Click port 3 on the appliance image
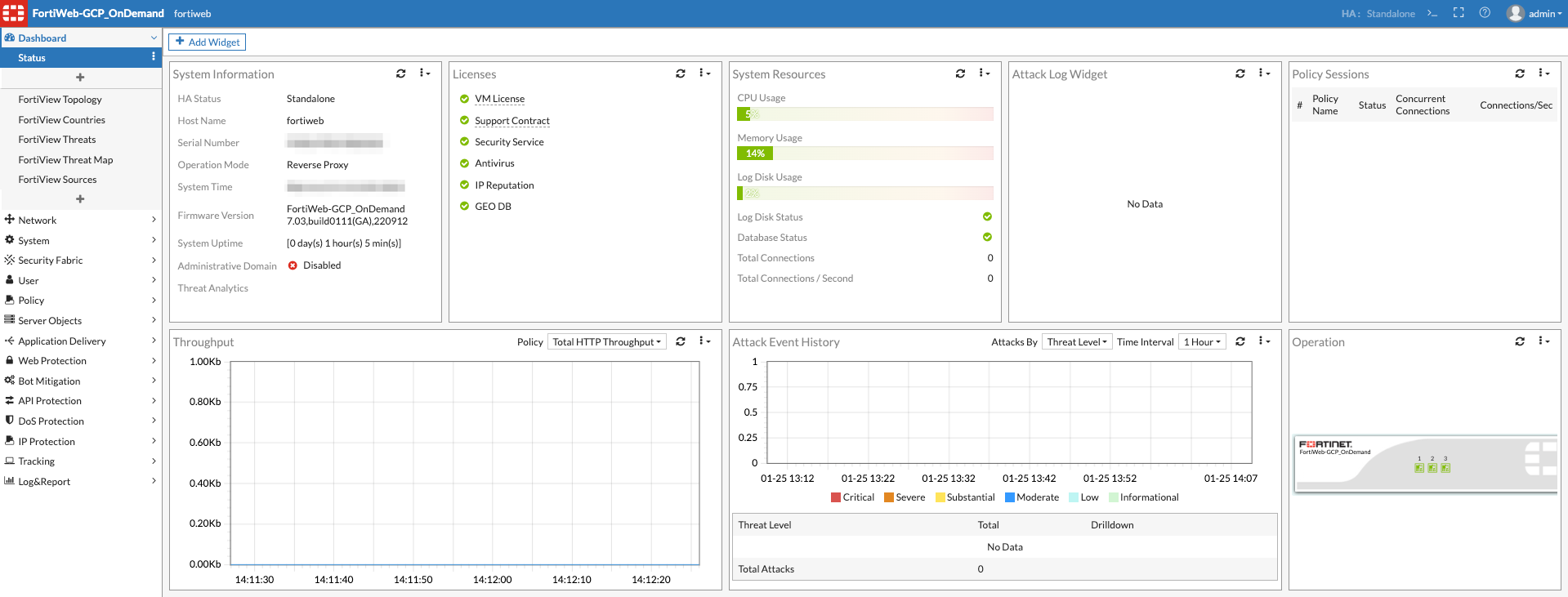This screenshot has height=597, width=1568. 1445,468
